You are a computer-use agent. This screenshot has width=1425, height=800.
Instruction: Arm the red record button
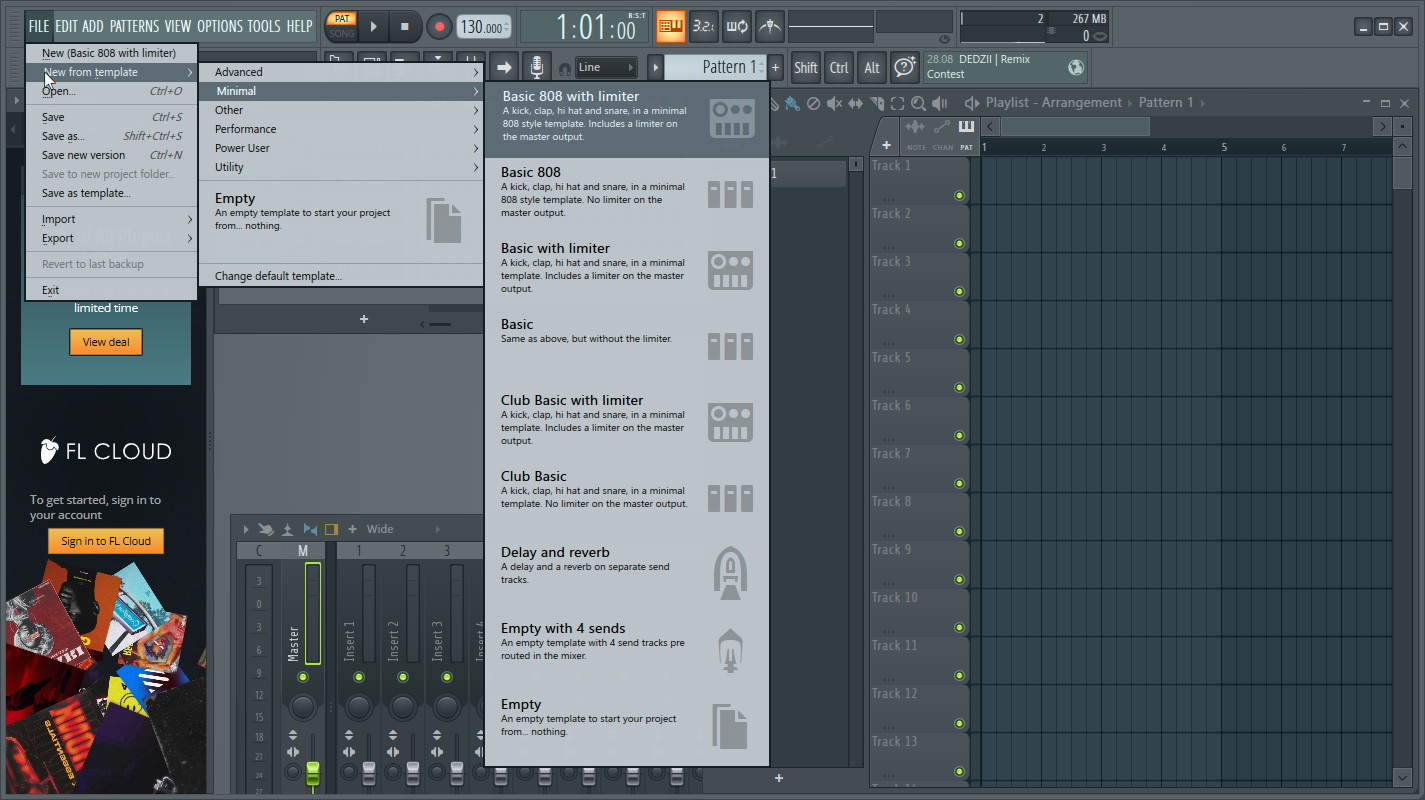pos(439,27)
